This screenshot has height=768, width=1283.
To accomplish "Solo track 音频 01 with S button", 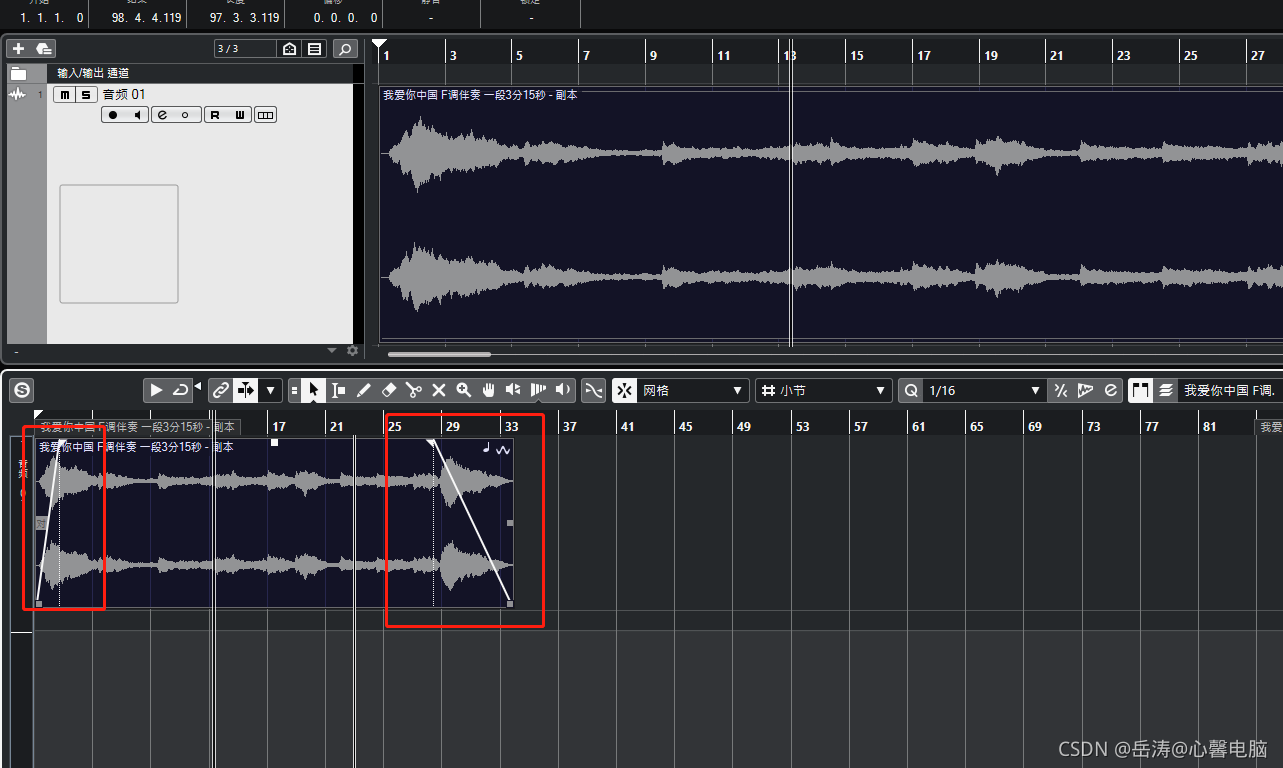I will (86, 95).
